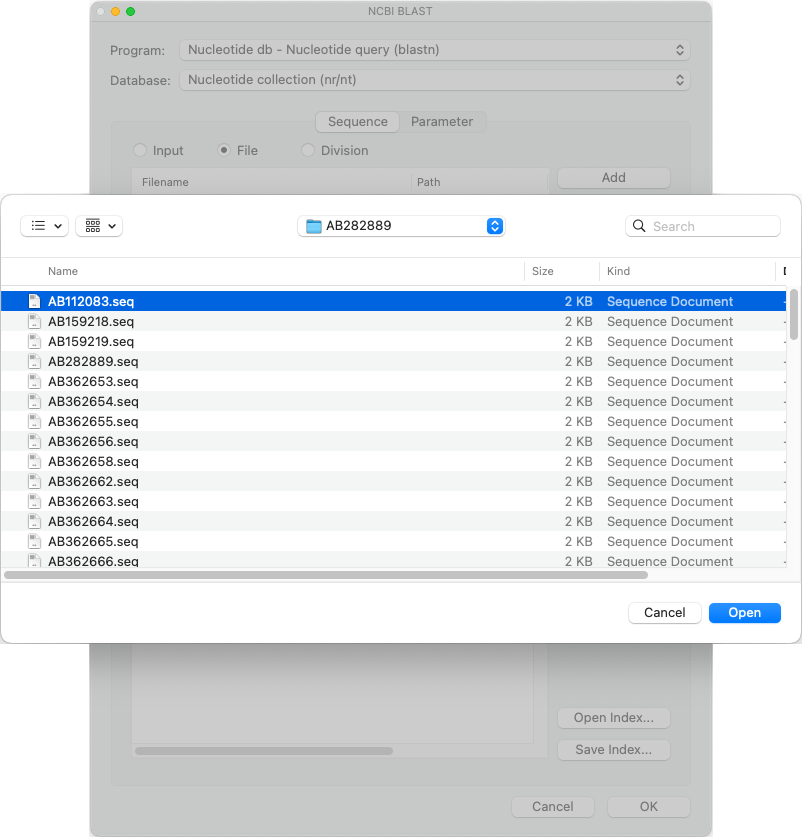
Task: Click the file icon for AB362665.seq
Action: click(x=34, y=541)
